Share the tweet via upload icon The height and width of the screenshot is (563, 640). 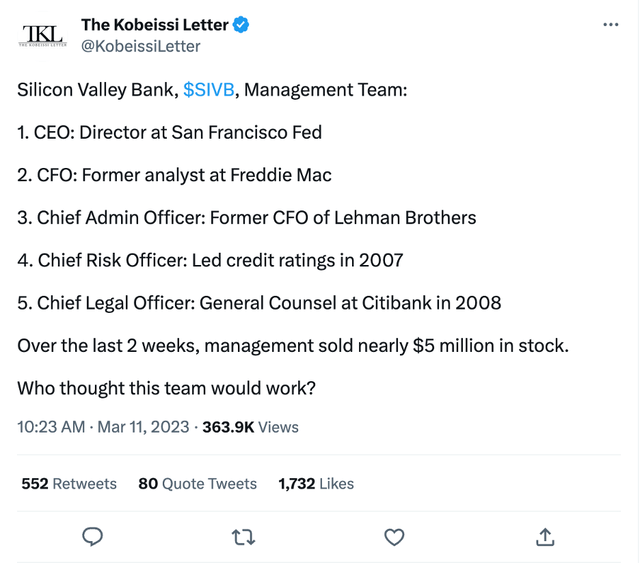(x=545, y=537)
